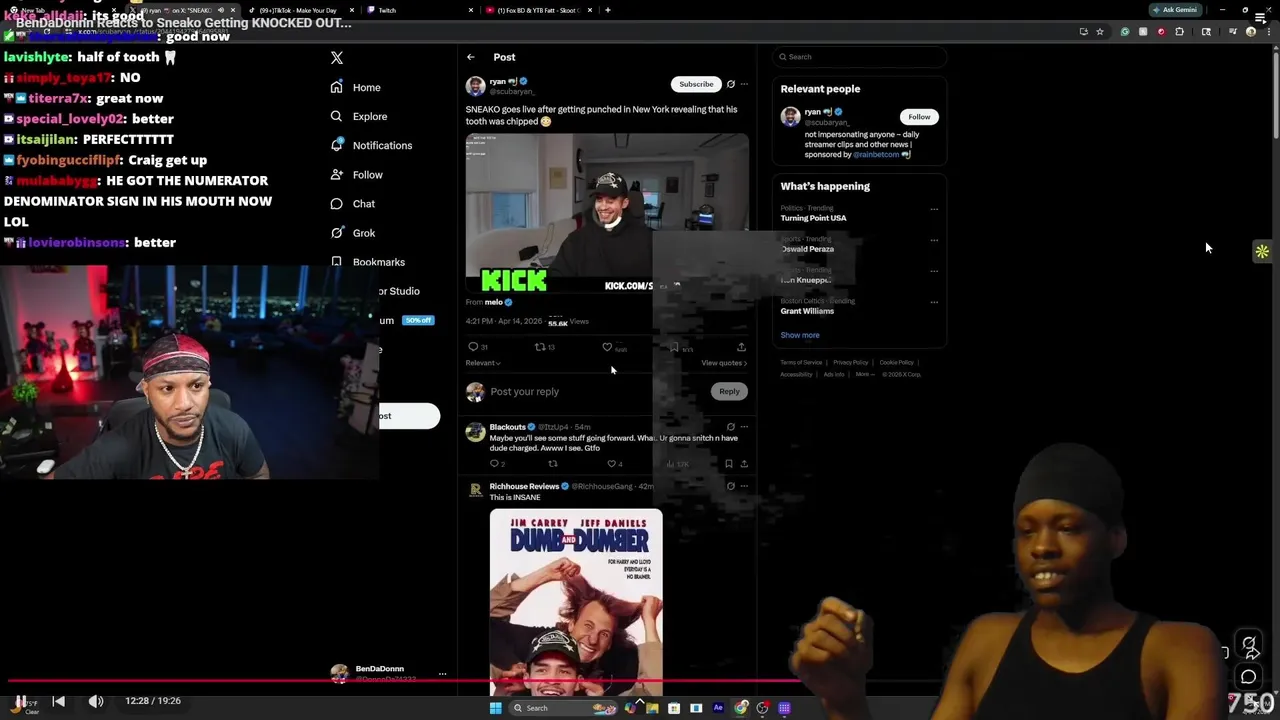Screen dimensions: 1280x720
Task: Click the reply icon under ryan's post
Action: [473, 347]
